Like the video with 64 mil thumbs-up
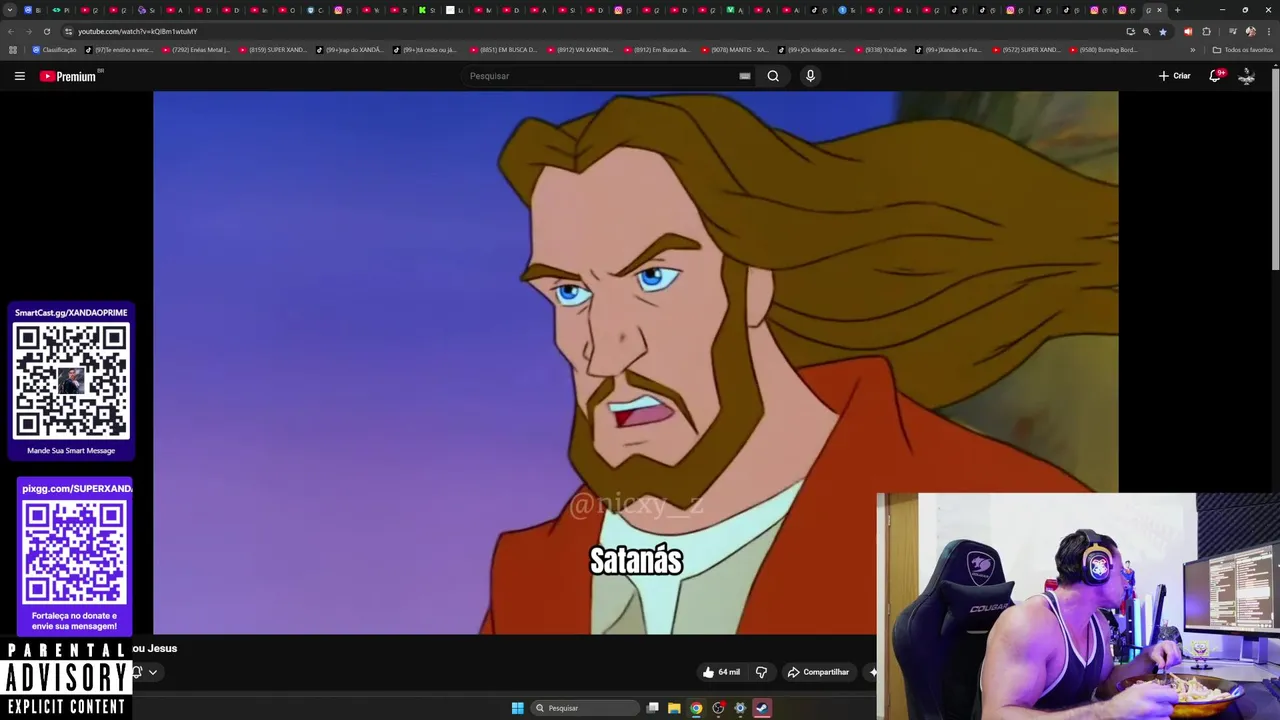1280x720 pixels. point(721,672)
